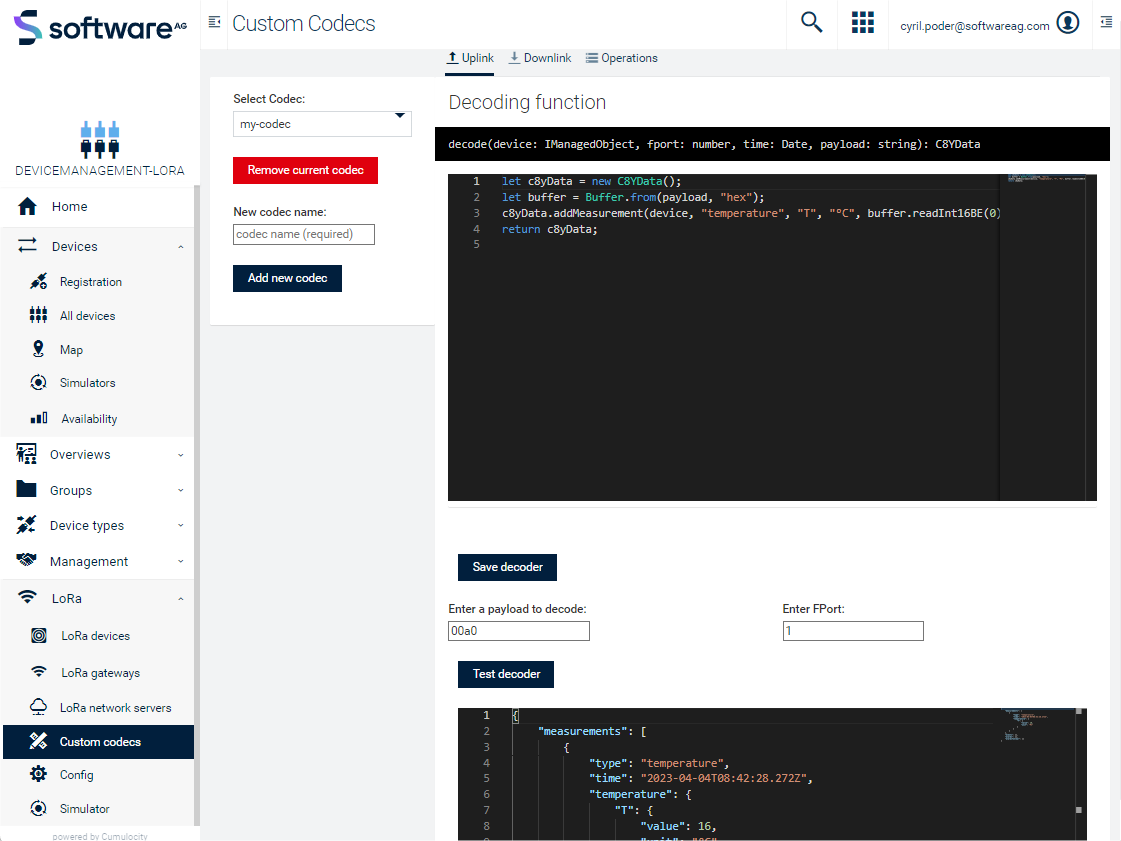The image size is (1121, 841).
Task: Click the output JSON scrollbar
Action: tap(1079, 774)
